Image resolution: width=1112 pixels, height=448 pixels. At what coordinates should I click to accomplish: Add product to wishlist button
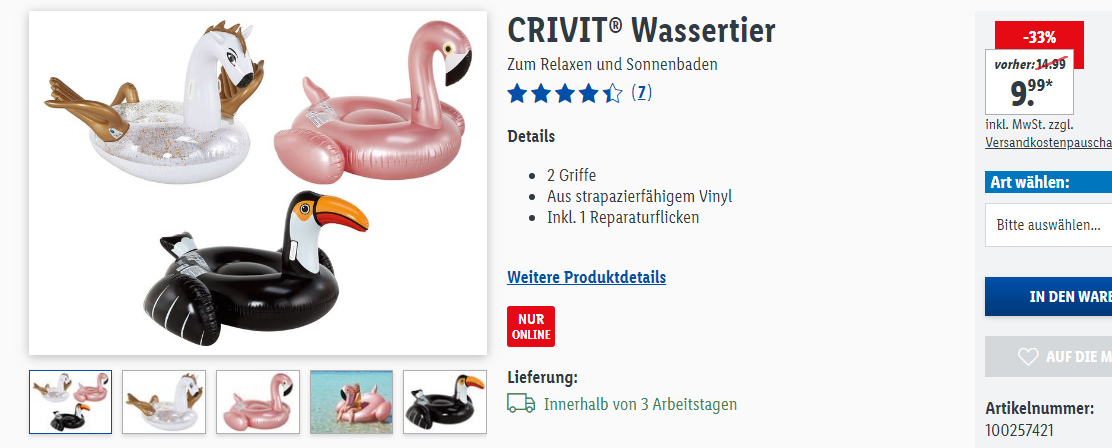[1048, 357]
